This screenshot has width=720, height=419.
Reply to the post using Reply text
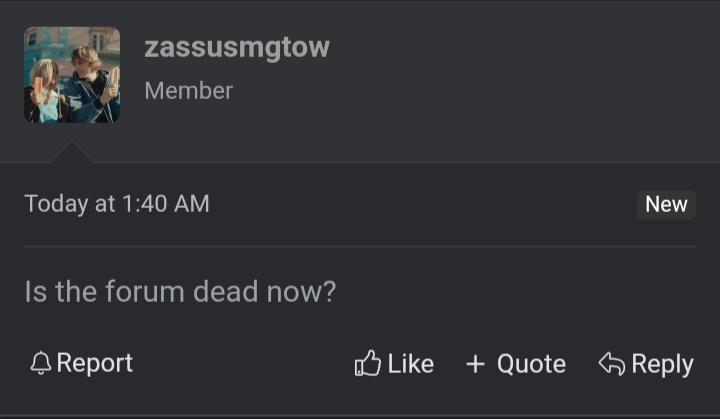[662, 364]
